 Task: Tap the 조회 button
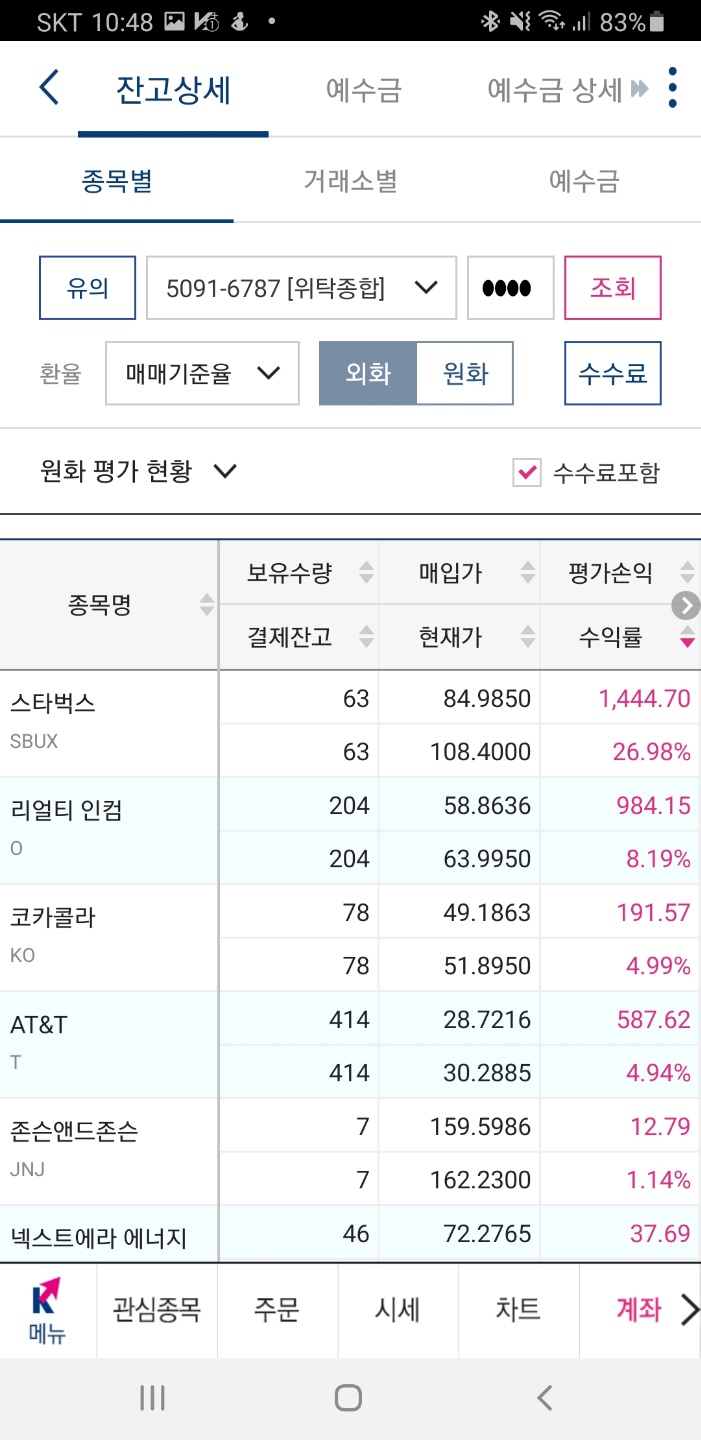coord(613,288)
